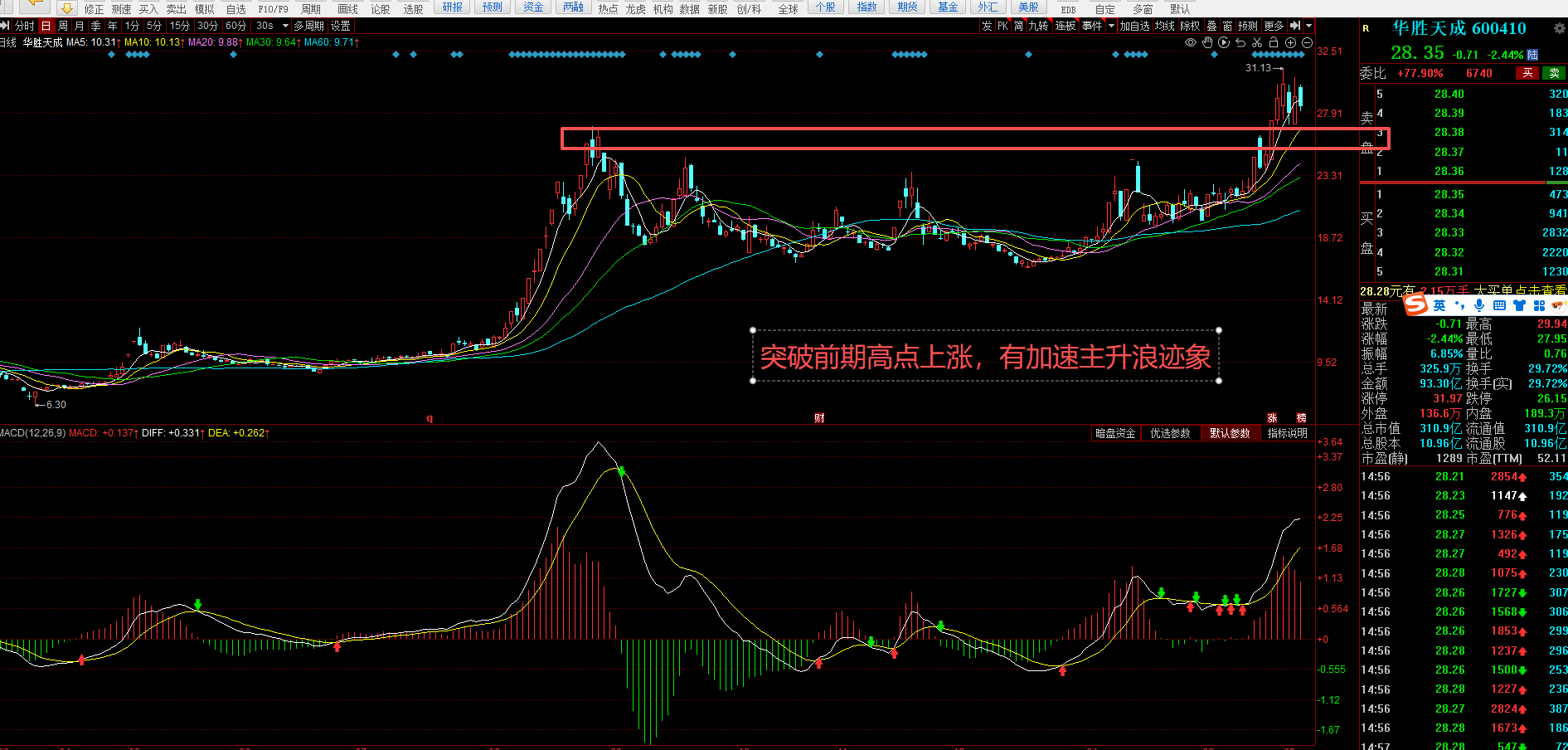Click the 大买单点击查看 notice text
The width and height of the screenshot is (1568, 750).
1520,290
